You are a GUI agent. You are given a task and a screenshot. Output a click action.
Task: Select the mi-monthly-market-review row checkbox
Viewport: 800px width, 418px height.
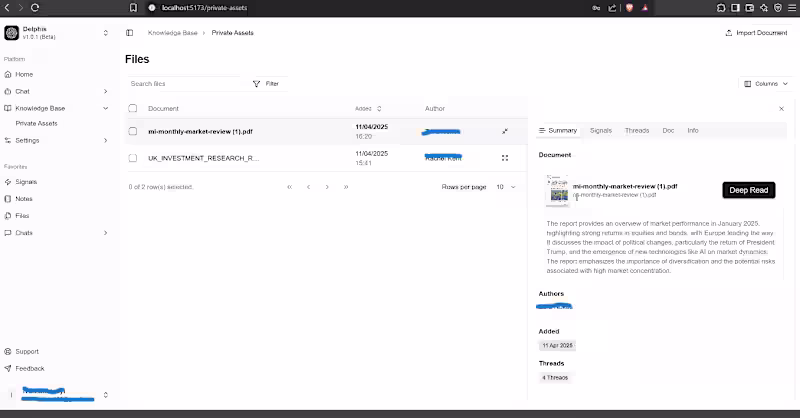(133, 131)
